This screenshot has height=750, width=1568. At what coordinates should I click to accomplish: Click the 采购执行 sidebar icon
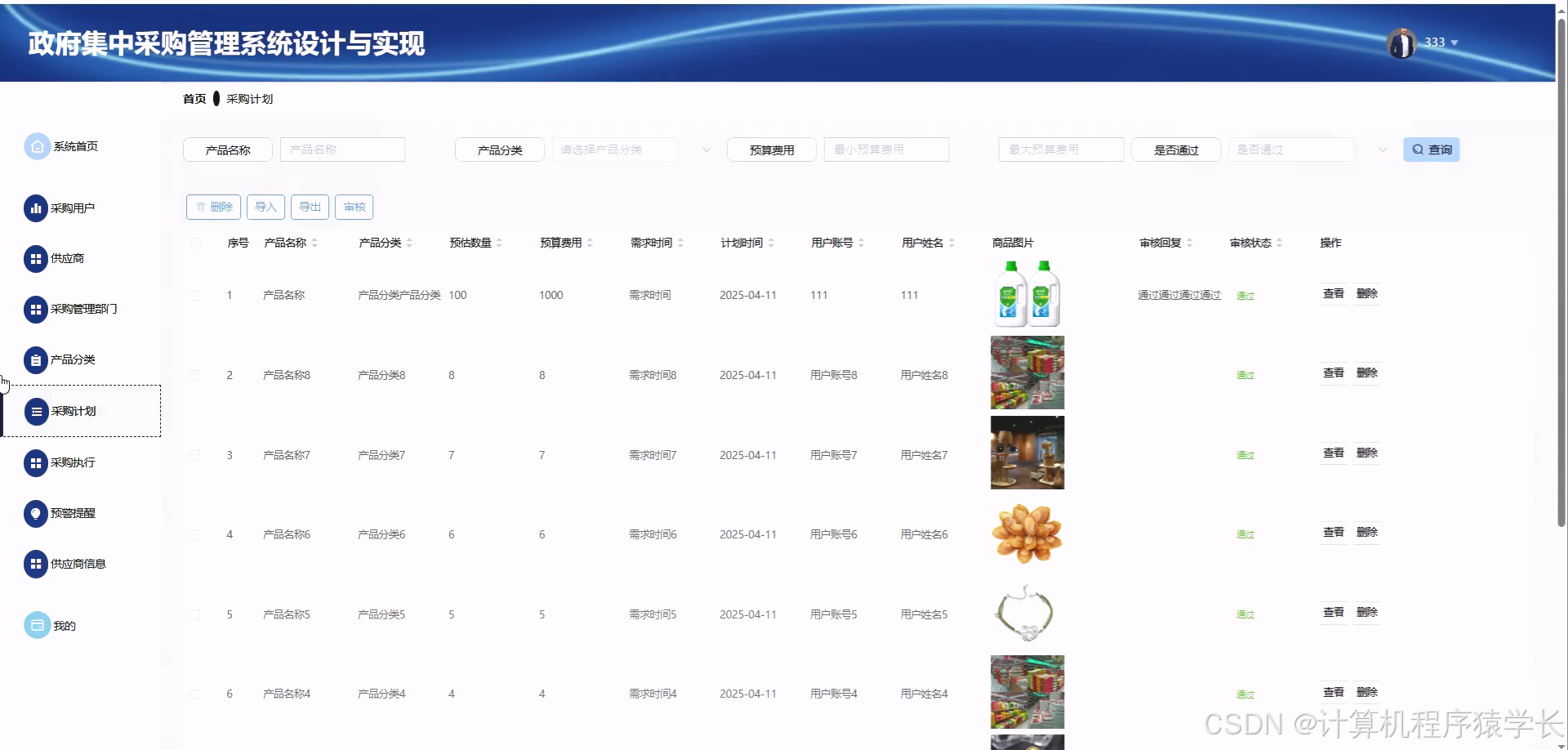[36, 463]
